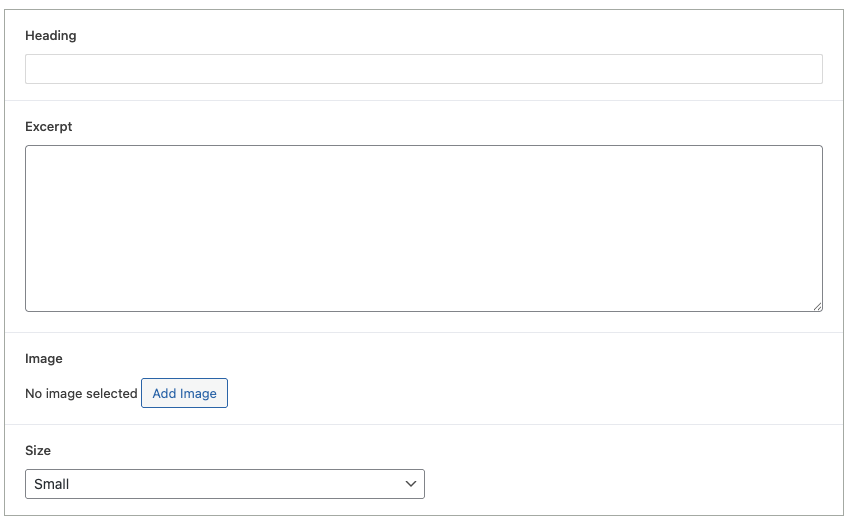Viewport: 850px width, 524px height.
Task: Click the message left of Add Image
Action: tap(81, 394)
